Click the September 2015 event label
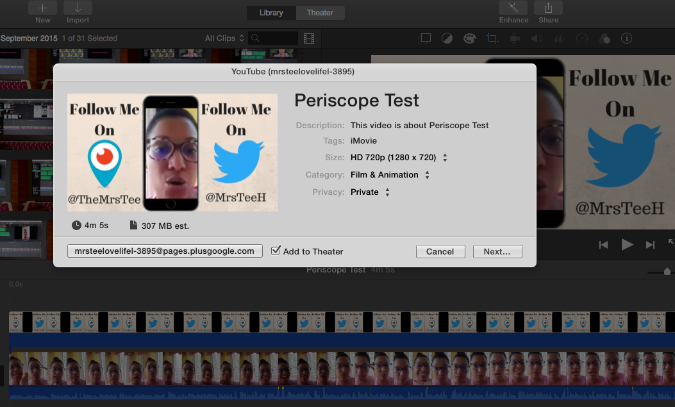Viewport: 675px width, 407px height. pyautogui.click(x=29, y=38)
